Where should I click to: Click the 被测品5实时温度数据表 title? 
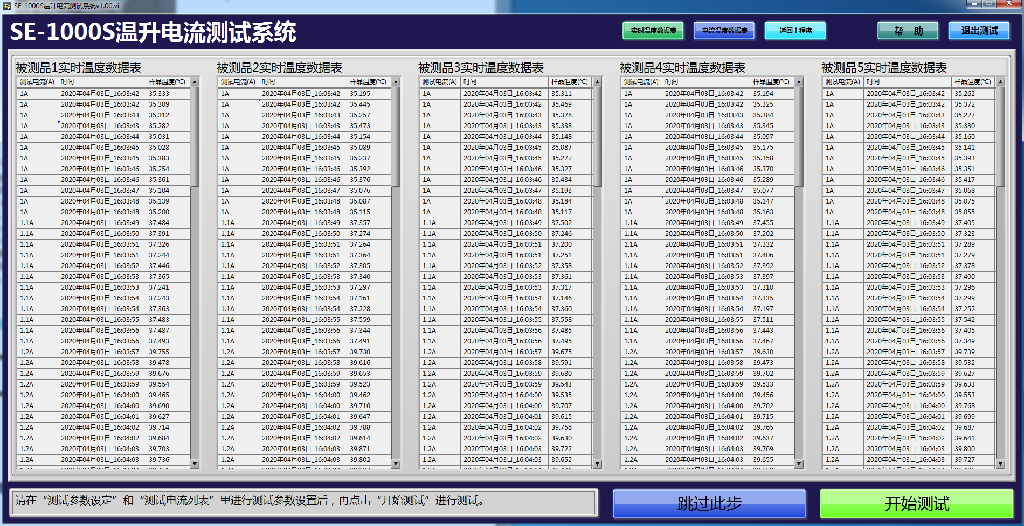pyautogui.click(x=884, y=67)
